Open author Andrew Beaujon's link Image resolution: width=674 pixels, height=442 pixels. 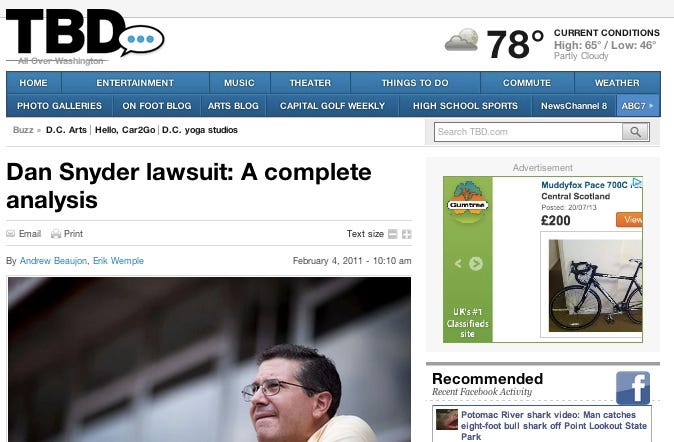click(53, 261)
